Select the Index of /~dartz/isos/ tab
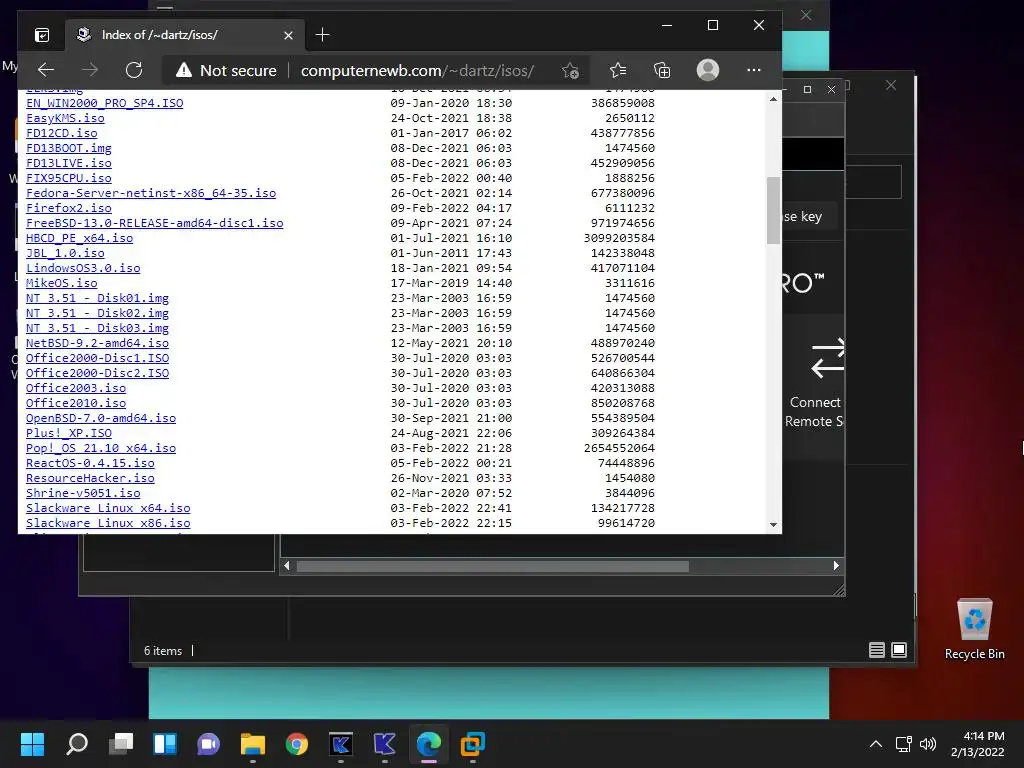 184,35
